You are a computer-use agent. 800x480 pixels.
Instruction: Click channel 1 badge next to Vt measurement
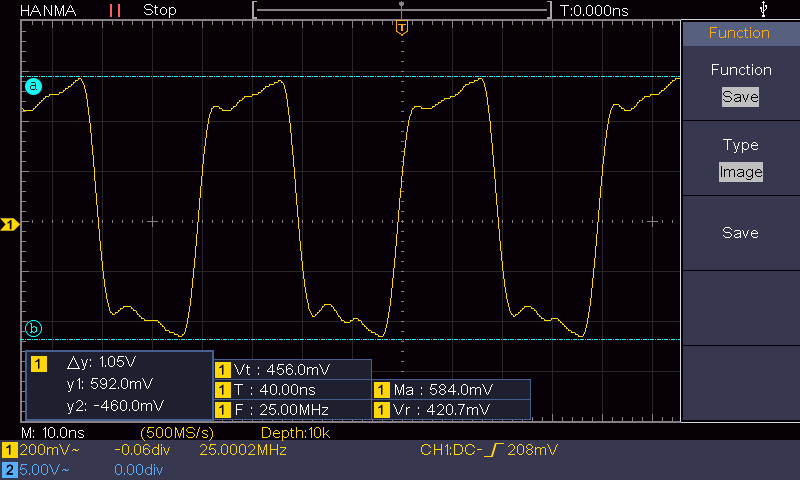[x=222, y=369]
